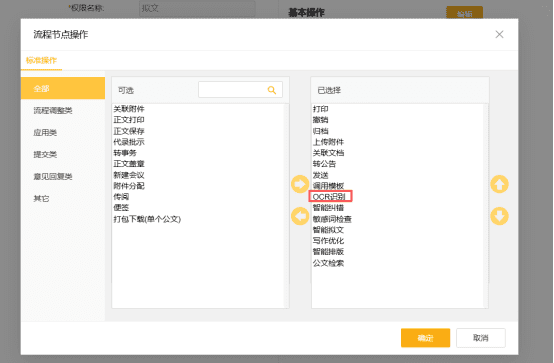Click the right-arrow add-to-selected button

pos(300,184)
